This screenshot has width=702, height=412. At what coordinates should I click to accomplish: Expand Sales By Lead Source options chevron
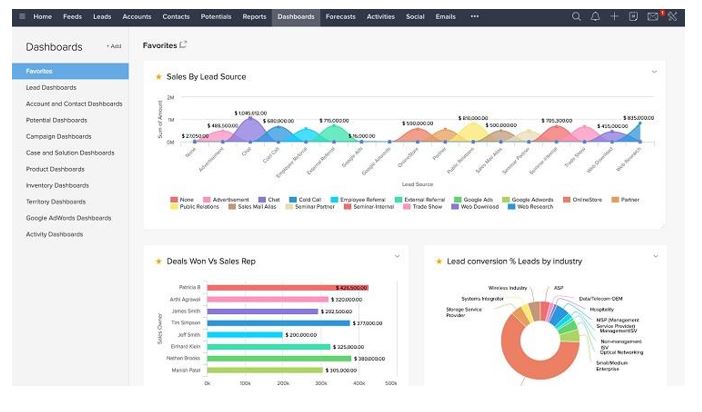click(654, 72)
